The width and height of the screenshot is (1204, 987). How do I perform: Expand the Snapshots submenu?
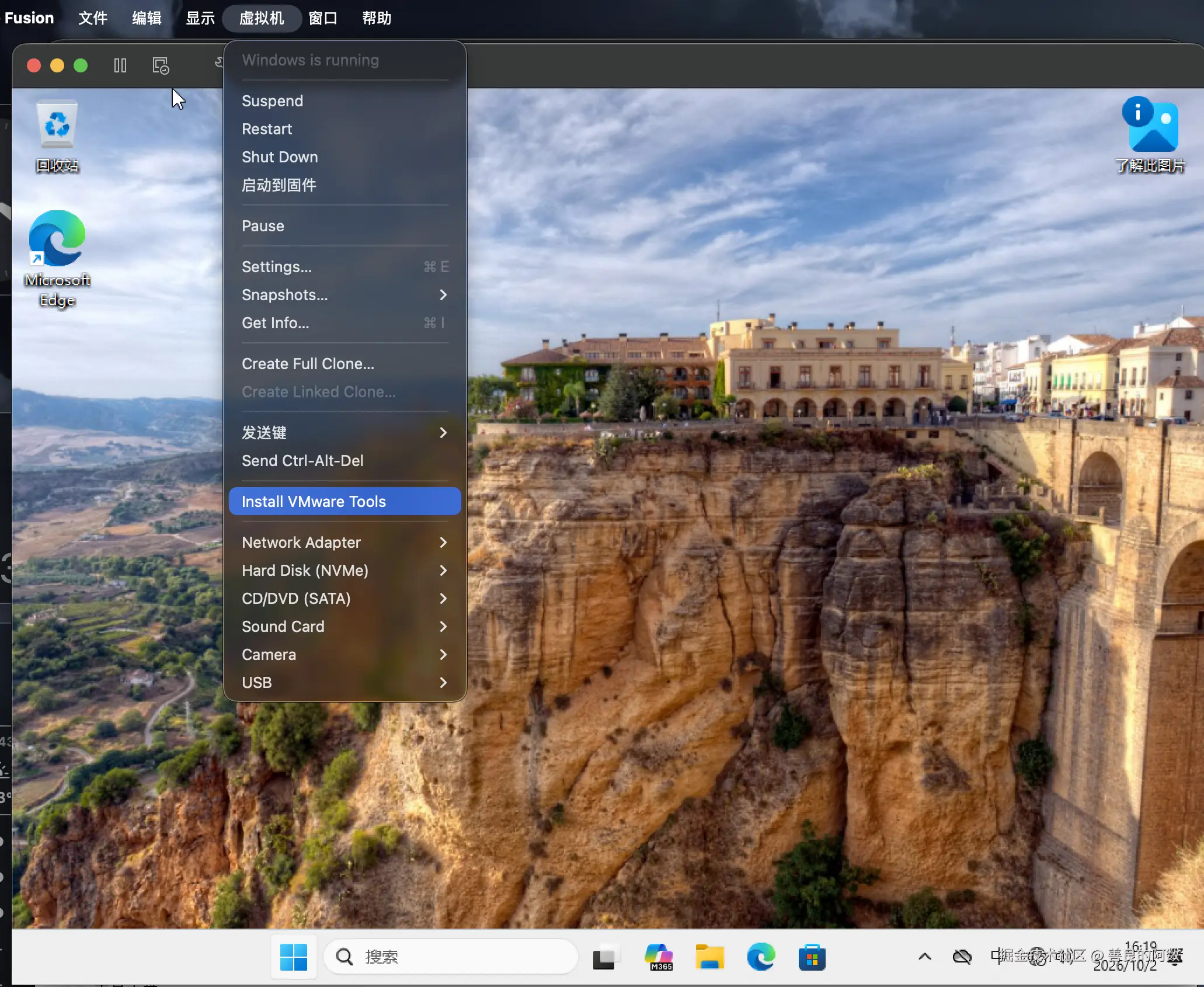[x=345, y=295]
